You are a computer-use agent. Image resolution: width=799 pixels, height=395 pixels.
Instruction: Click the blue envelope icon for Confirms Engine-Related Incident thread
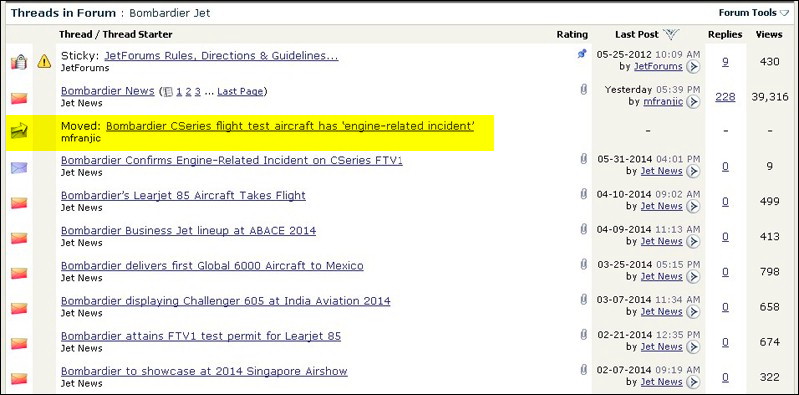(x=19, y=167)
